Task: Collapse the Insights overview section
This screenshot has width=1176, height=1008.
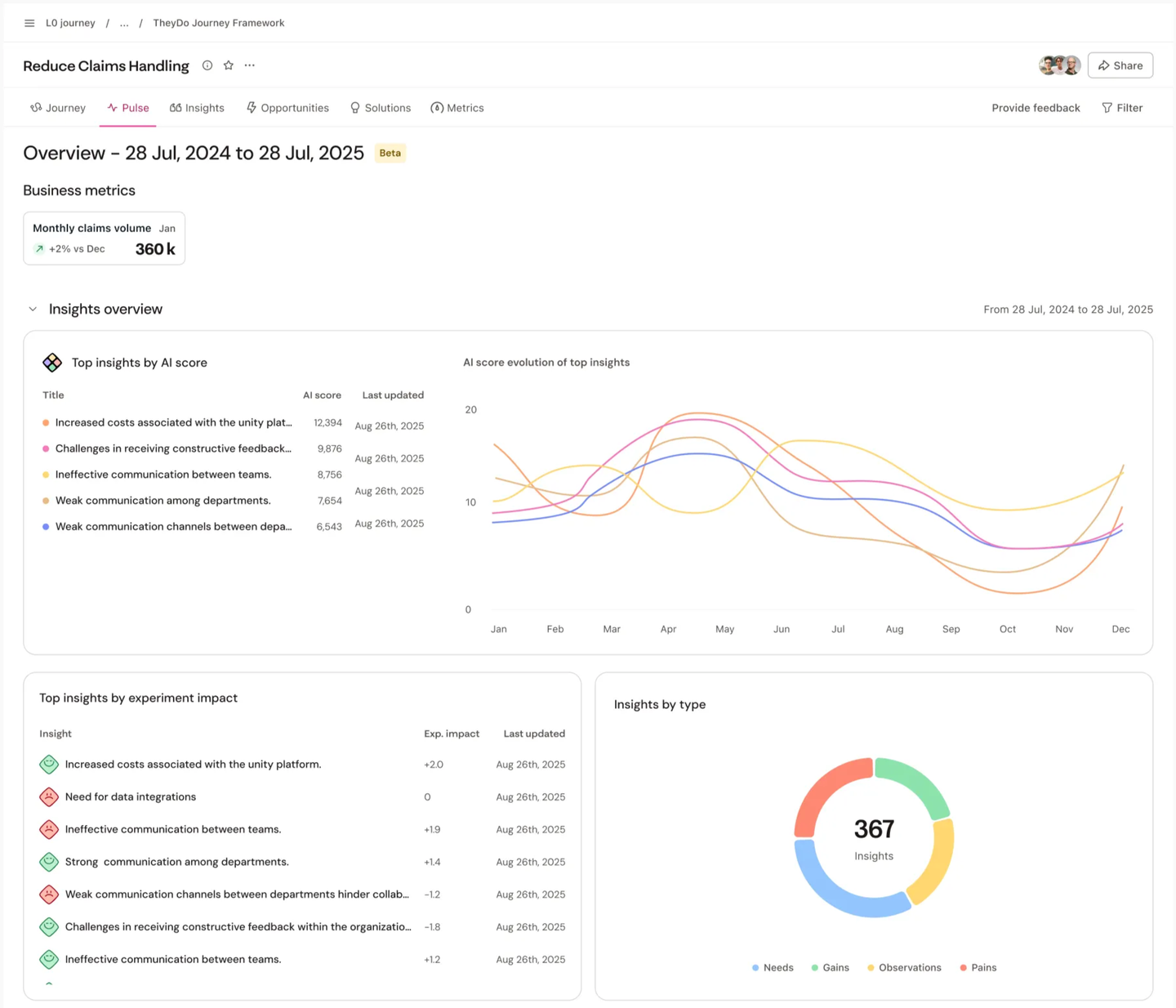Action: pos(33,309)
